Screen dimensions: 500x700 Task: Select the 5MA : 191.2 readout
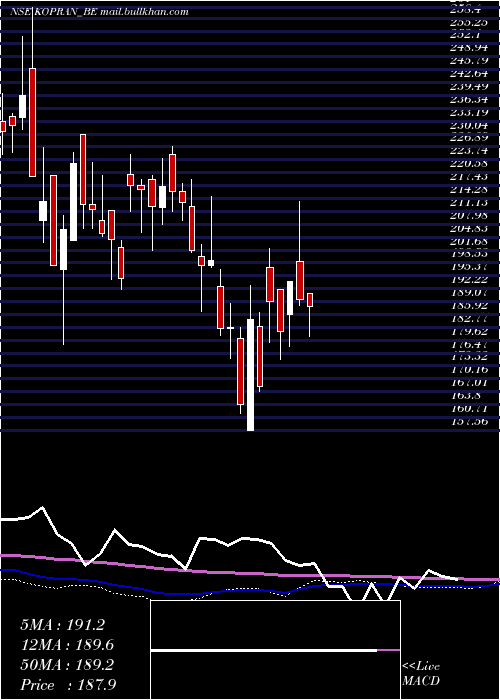point(62,625)
